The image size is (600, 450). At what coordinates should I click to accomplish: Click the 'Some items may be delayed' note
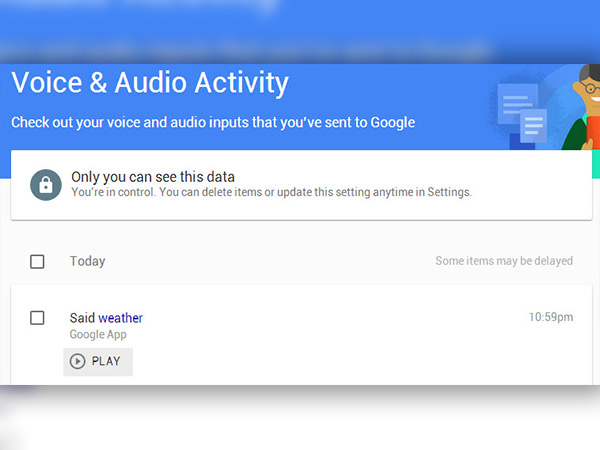(x=503, y=261)
